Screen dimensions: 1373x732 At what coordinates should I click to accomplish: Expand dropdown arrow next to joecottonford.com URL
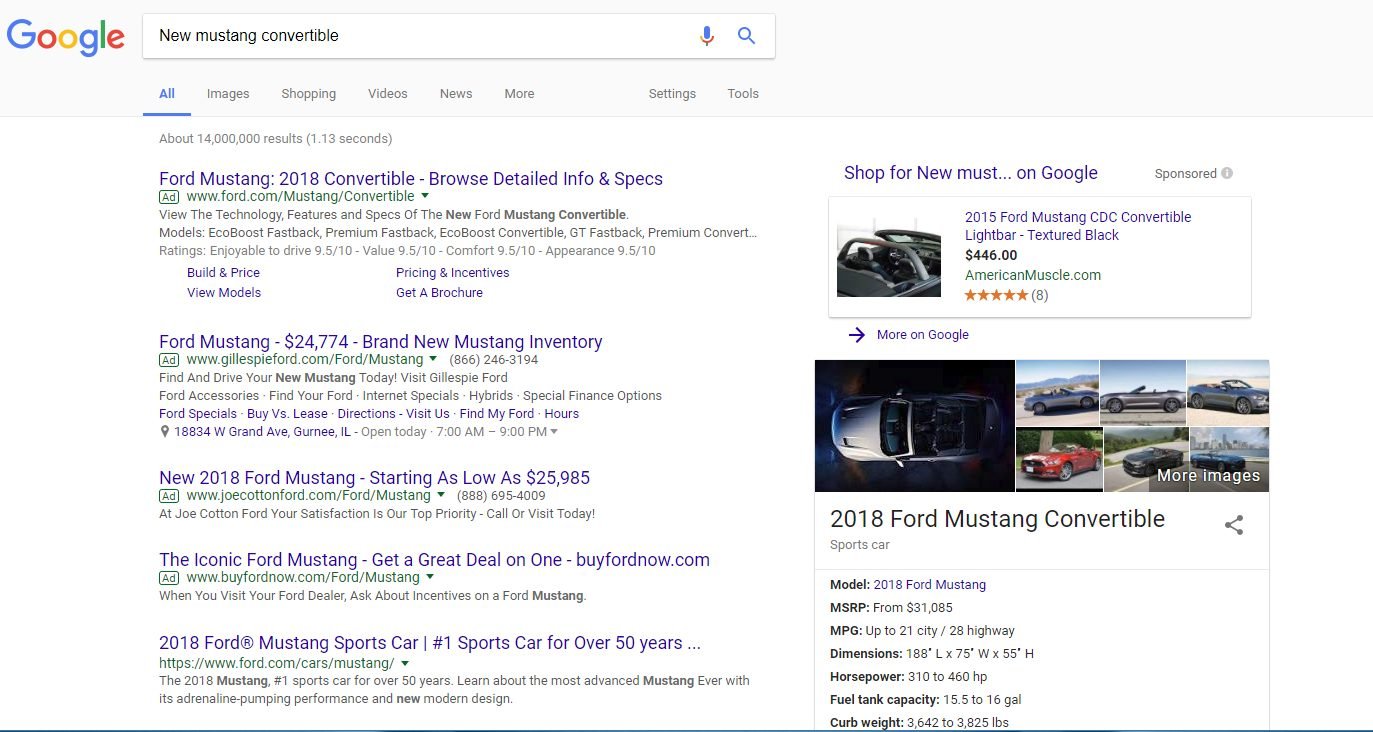tap(441, 495)
